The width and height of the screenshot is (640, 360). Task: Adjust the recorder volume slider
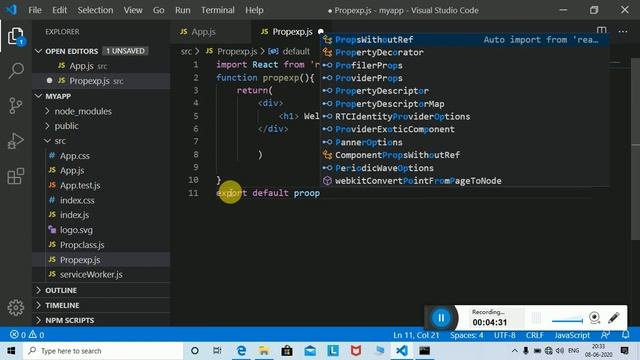click(567, 320)
